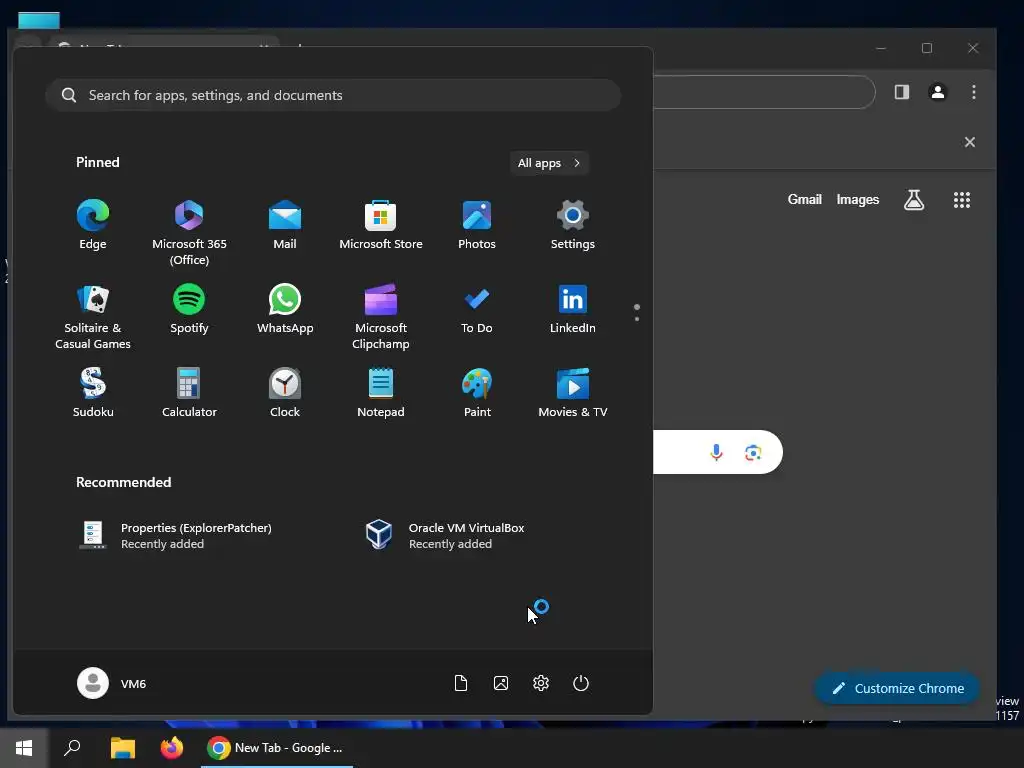
Task: Open Settings from the pinned grid
Action: [572, 225]
